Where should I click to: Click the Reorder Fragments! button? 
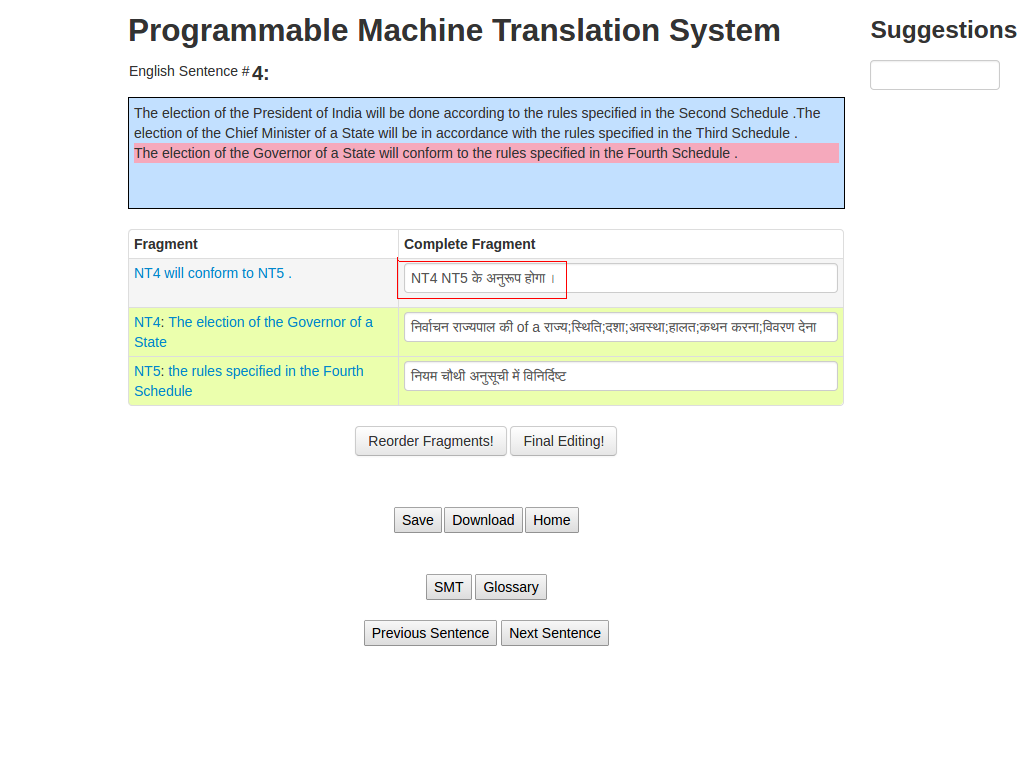(430, 441)
